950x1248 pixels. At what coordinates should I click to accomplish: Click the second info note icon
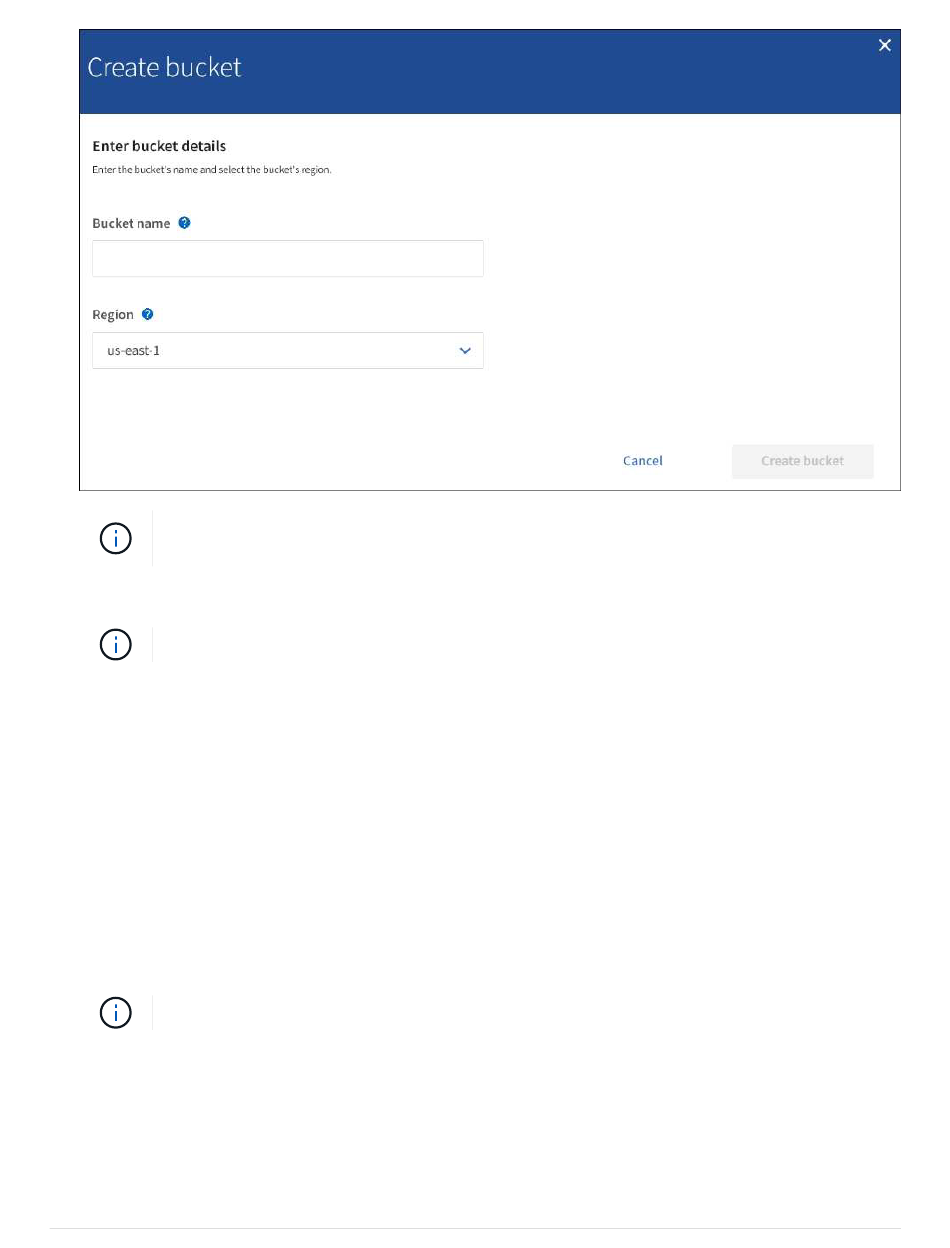pos(116,645)
